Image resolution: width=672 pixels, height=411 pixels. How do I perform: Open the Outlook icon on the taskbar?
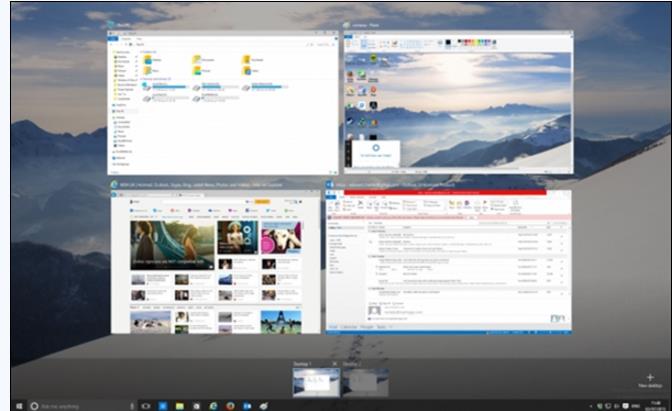[247, 405]
